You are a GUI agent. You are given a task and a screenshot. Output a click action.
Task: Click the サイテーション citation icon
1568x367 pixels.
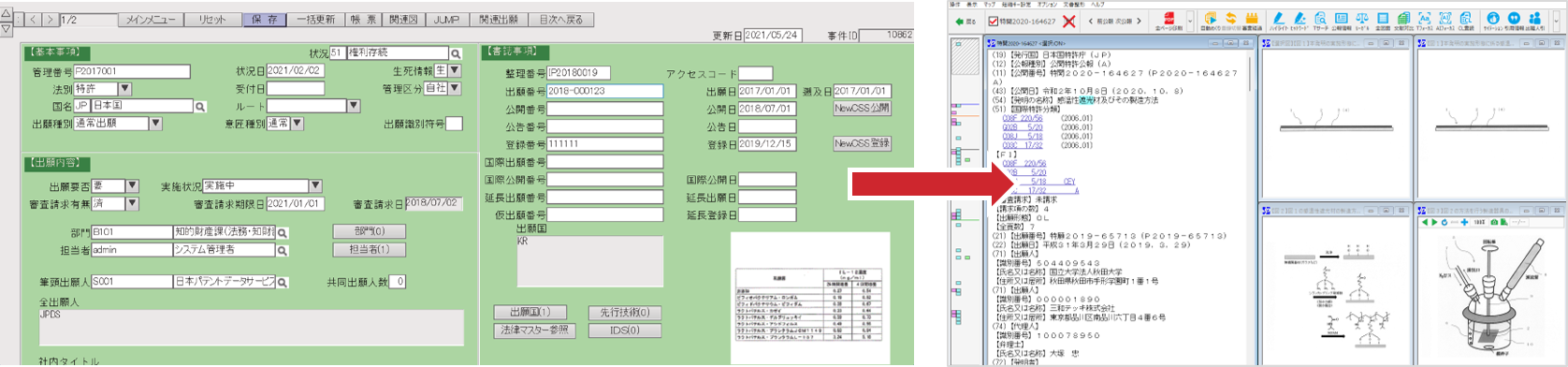pyautogui.click(x=1492, y=21)
